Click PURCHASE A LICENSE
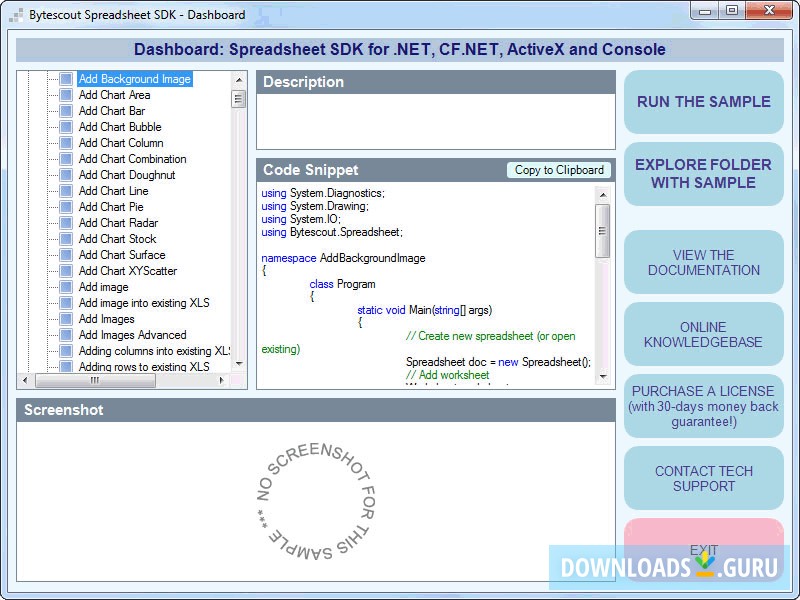The width and height of the screenshot is (800, 600). pos(704,406)
